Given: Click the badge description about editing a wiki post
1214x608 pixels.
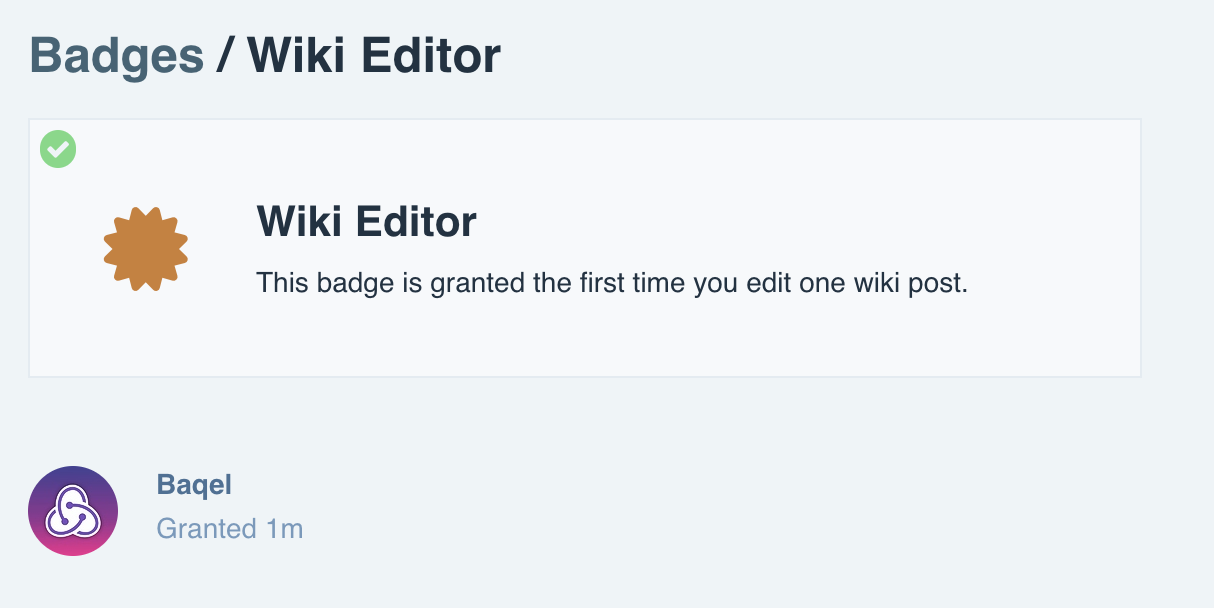Looking at the screenshot, I should (612, 283).
